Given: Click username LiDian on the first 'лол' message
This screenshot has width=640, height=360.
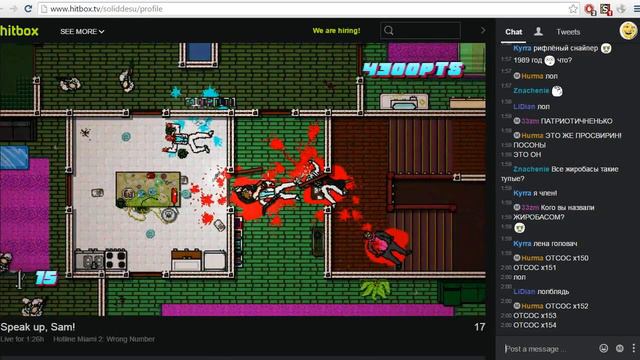Looking at the screenshot, I should click(524, 107).
